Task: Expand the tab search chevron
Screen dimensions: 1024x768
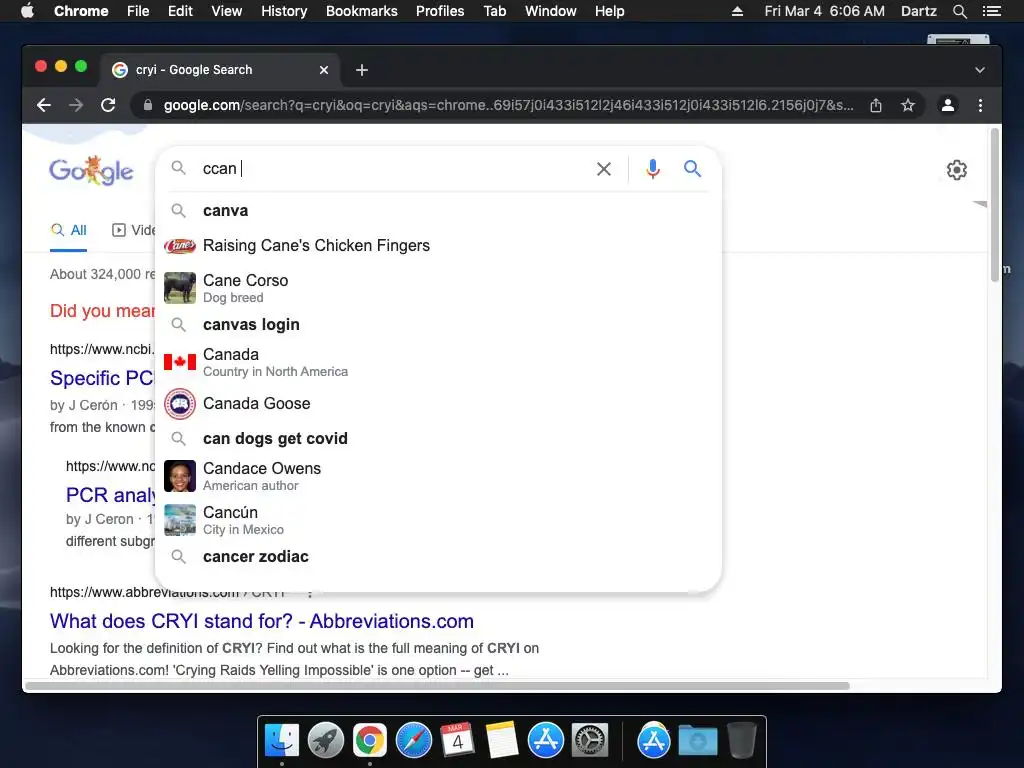Action: click(x=980, y=70)
